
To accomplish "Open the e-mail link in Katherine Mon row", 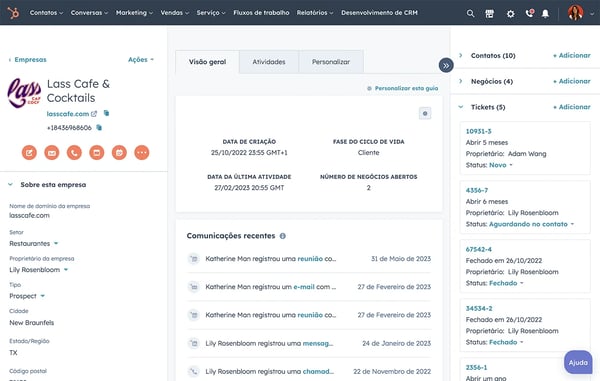I will click(304, 287).
